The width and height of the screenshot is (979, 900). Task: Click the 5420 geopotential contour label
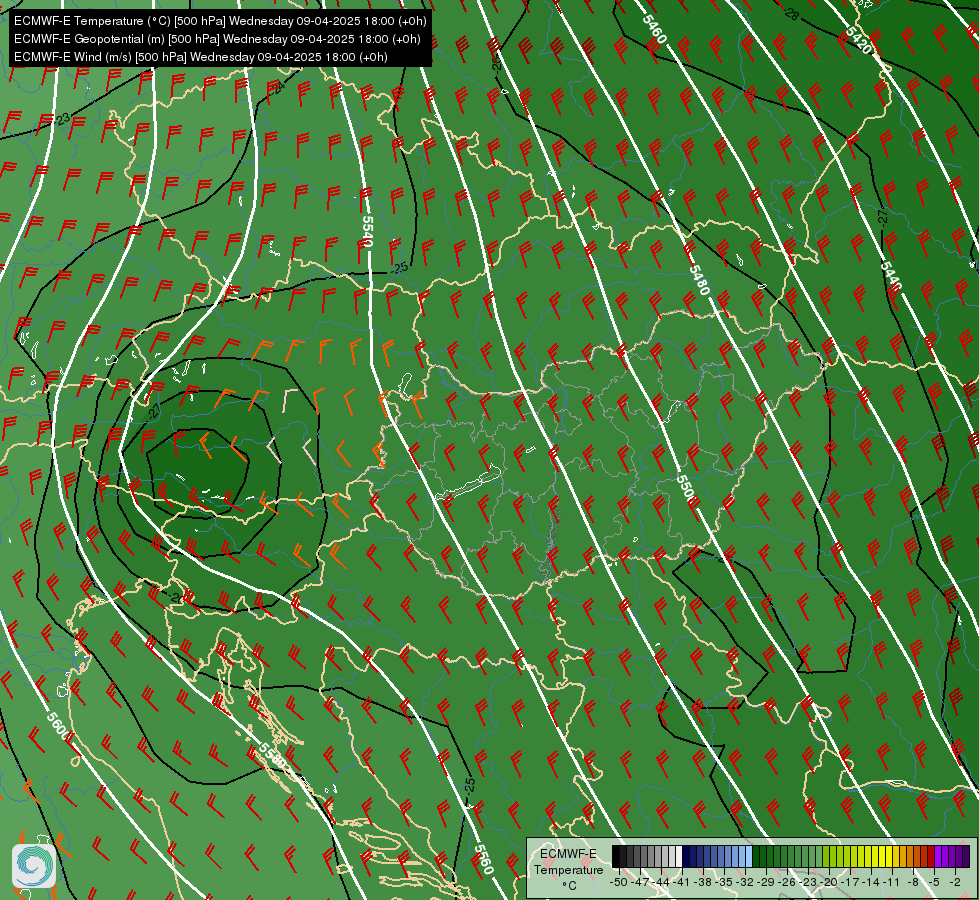(858, 41)
